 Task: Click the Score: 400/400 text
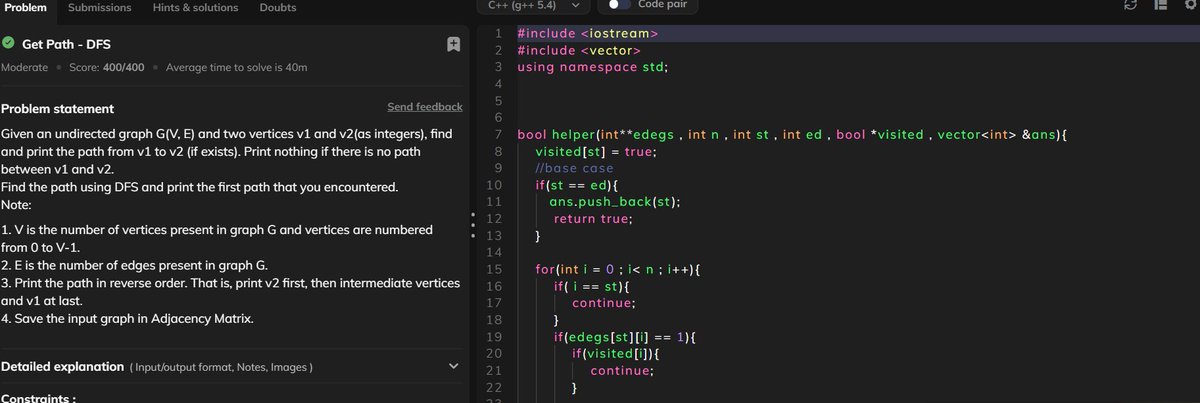107,68
